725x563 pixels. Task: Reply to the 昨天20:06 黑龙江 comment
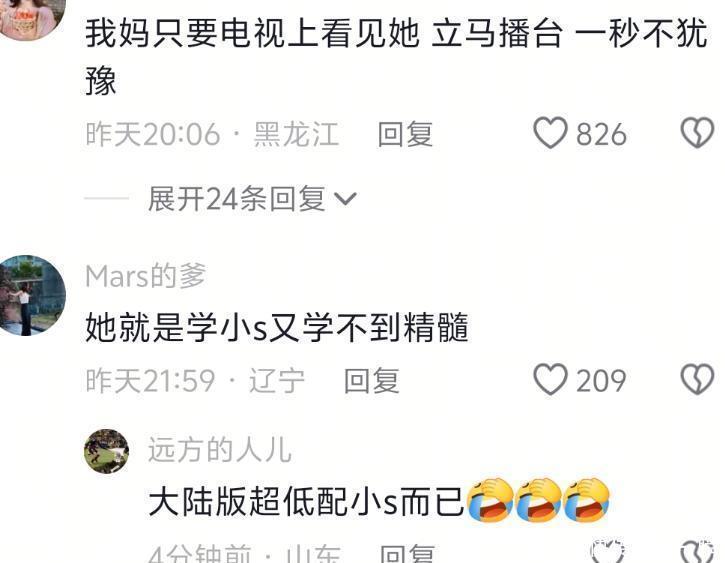[x=405, y=135]
